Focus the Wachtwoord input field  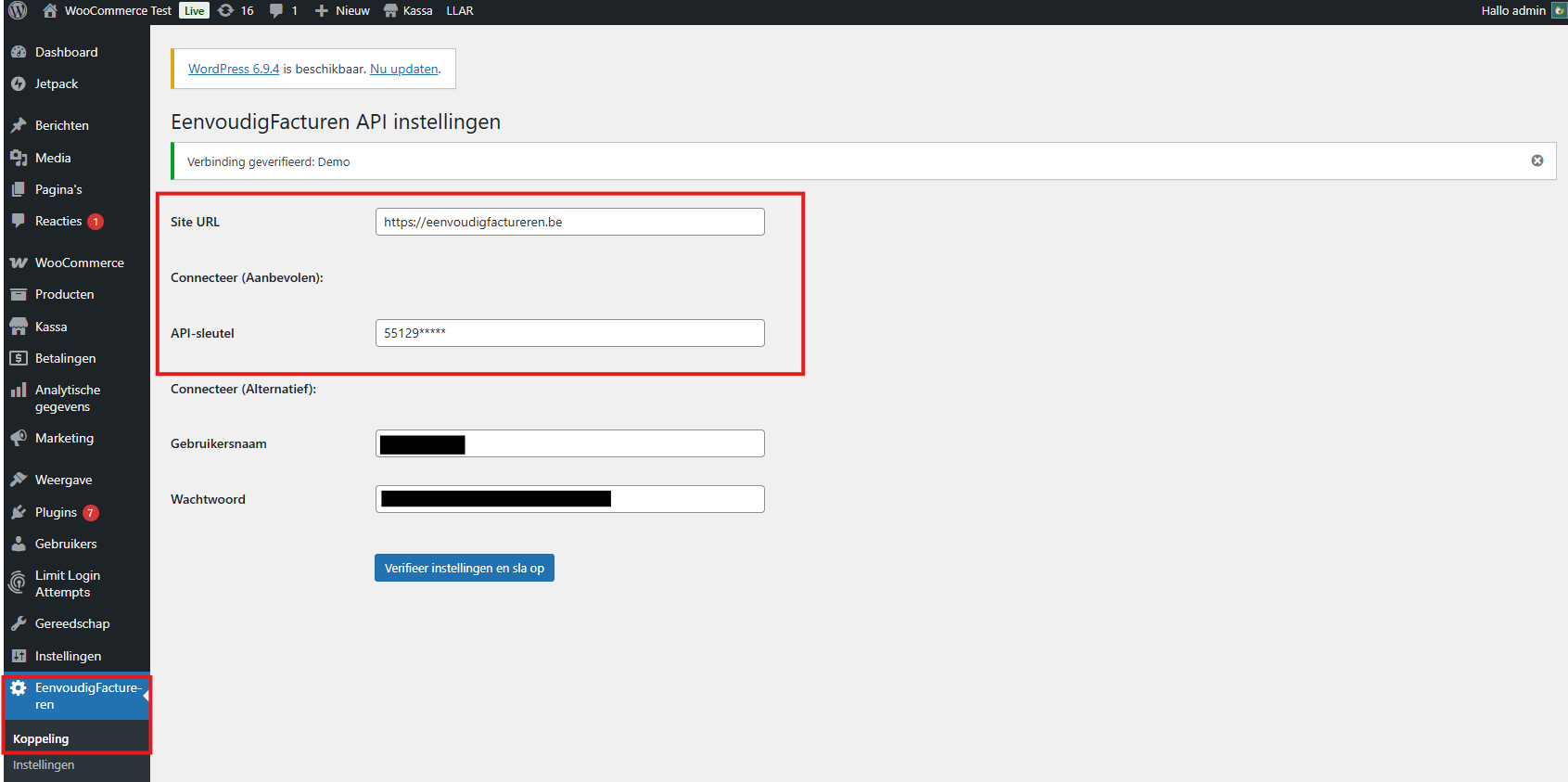570,499
